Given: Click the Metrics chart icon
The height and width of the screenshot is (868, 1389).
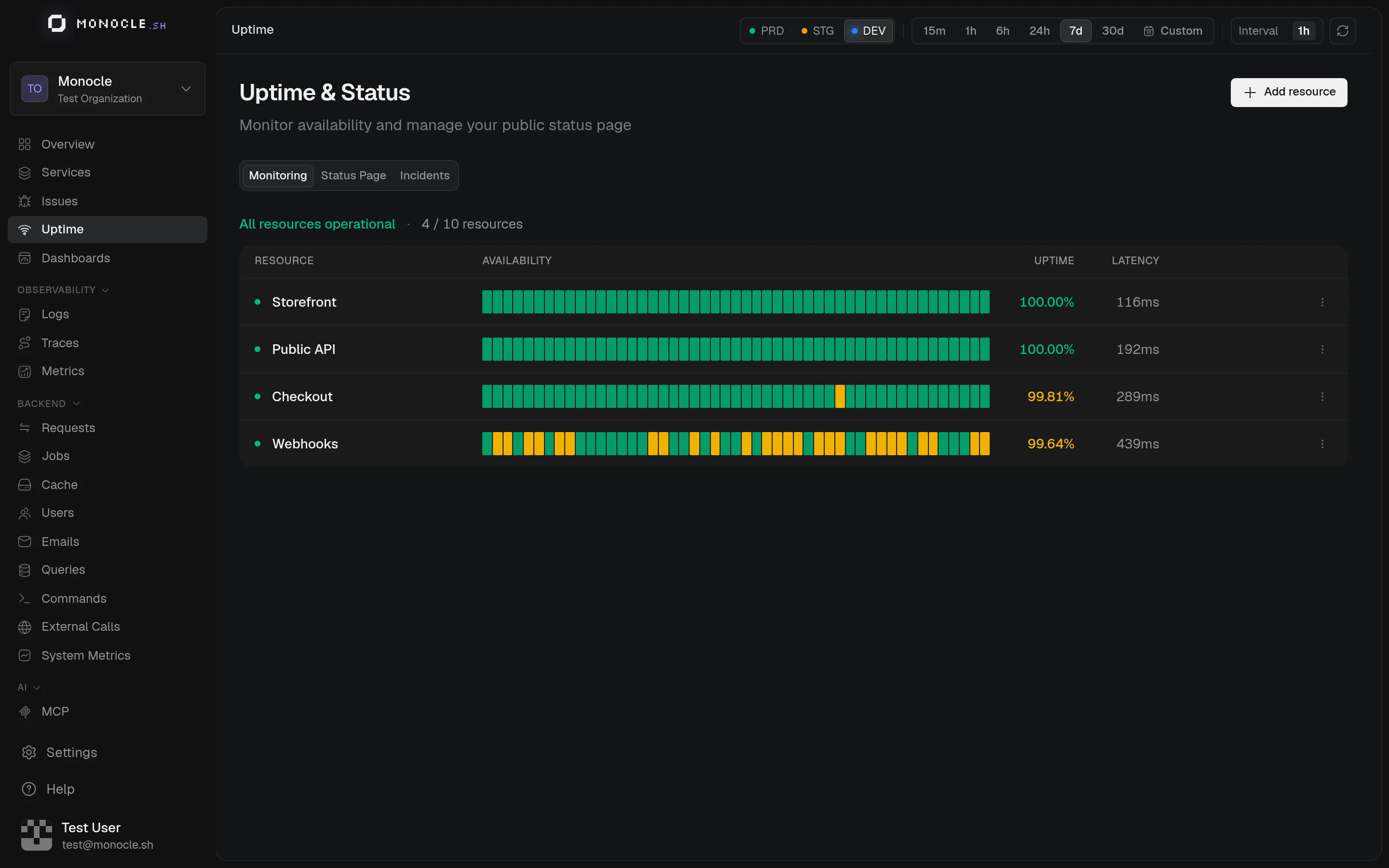Looking at the screenshot, I should tap(24, 371).
